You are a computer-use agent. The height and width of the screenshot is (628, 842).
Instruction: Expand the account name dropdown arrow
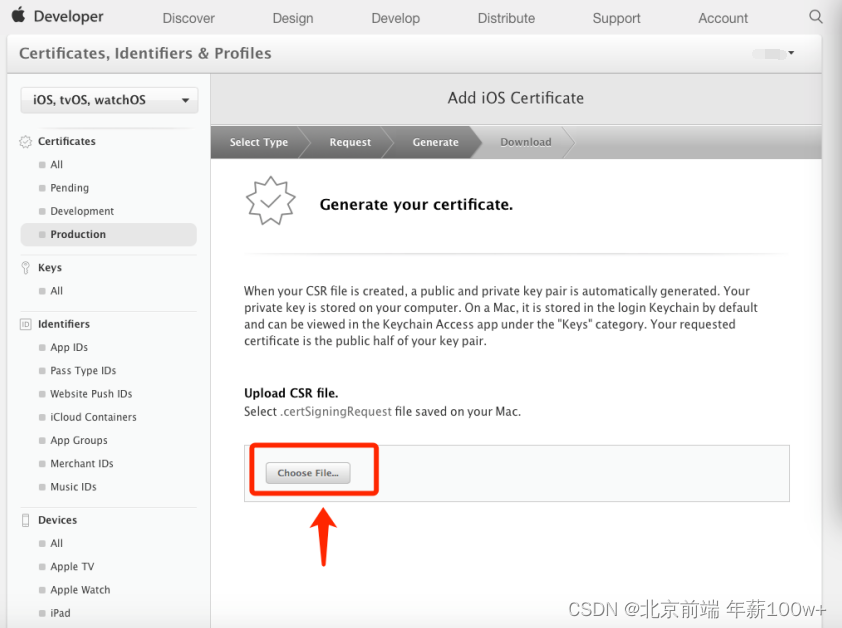pyautogui.click(x=791, y=53)
